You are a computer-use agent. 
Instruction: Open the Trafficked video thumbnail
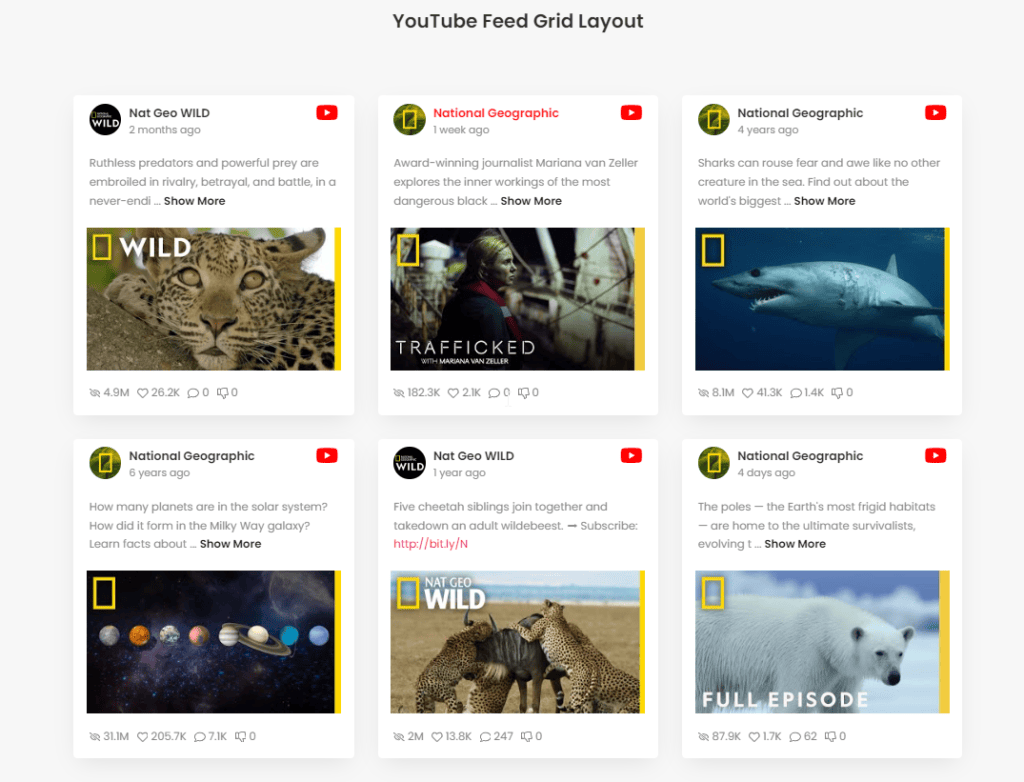517,298
